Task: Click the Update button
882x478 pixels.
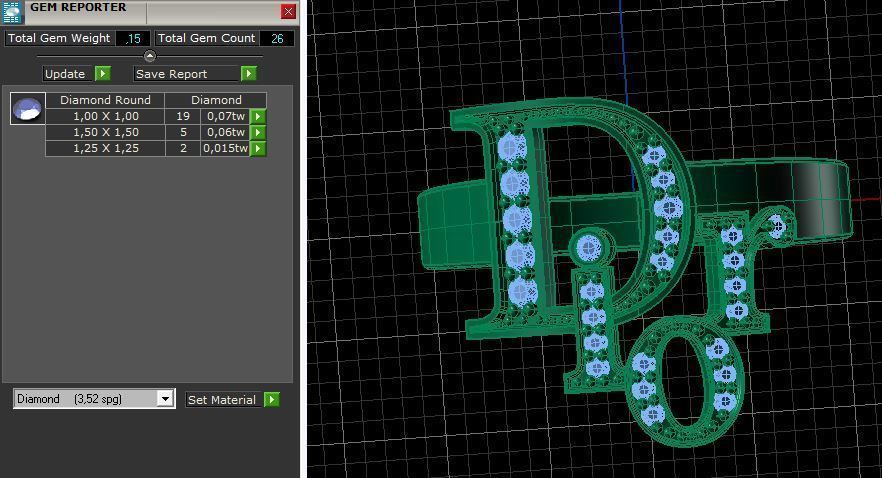Action: 66,74
